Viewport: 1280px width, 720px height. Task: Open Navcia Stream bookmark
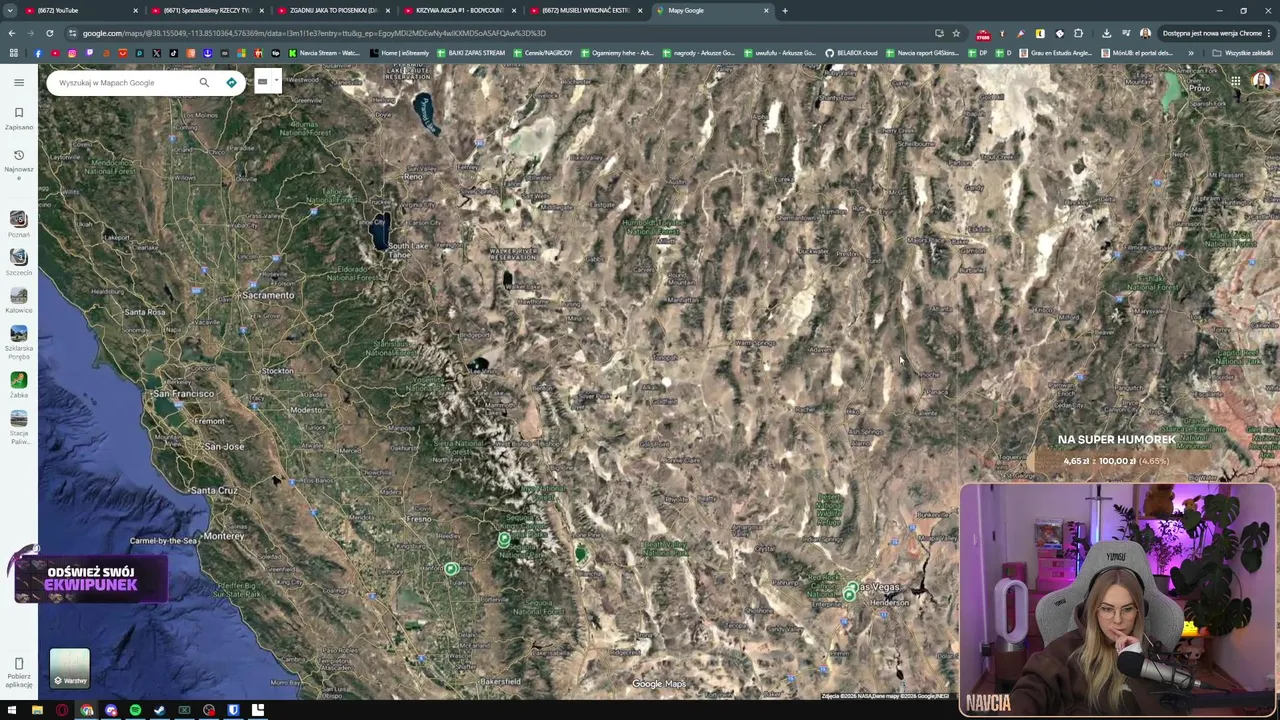(x=324, y=53)
